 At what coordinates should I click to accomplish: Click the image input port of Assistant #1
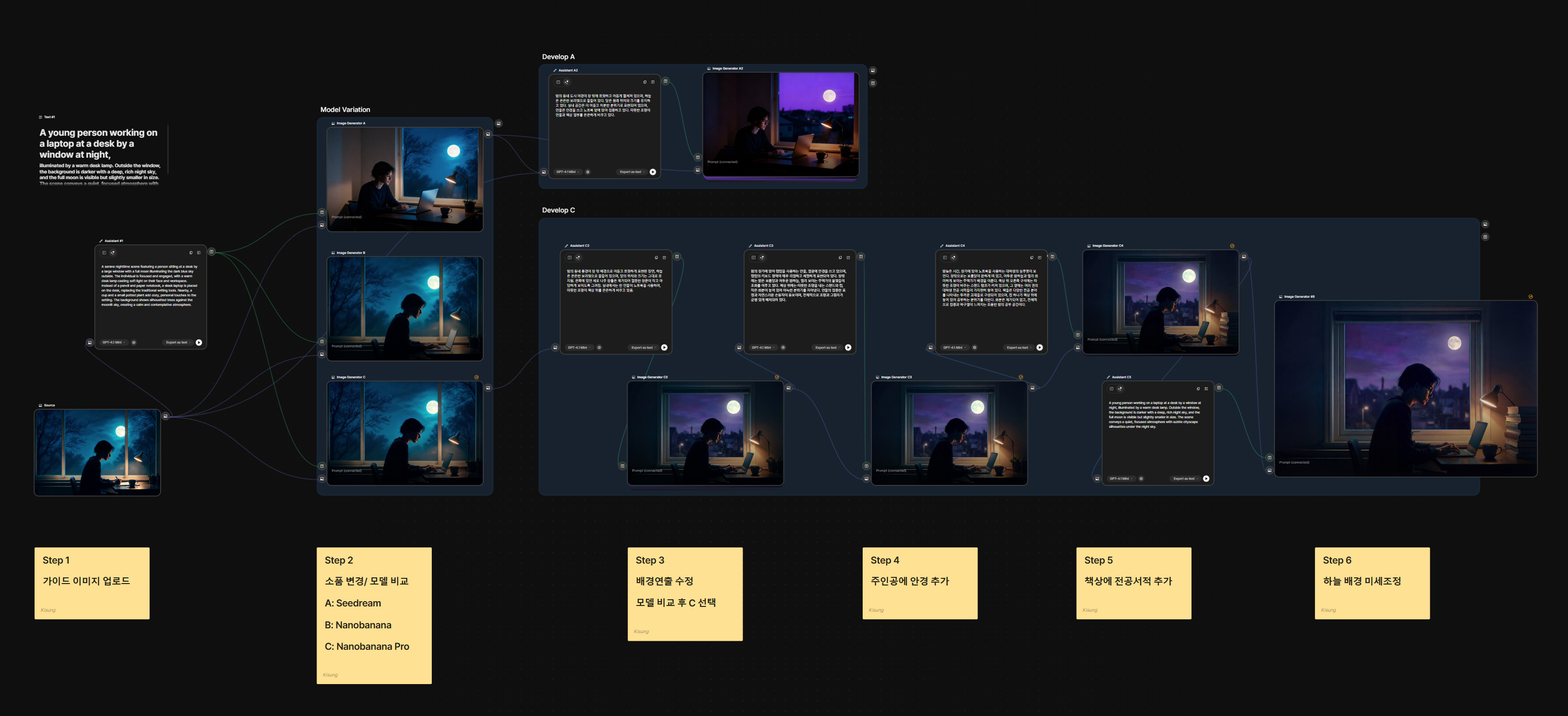pos(90,343)
